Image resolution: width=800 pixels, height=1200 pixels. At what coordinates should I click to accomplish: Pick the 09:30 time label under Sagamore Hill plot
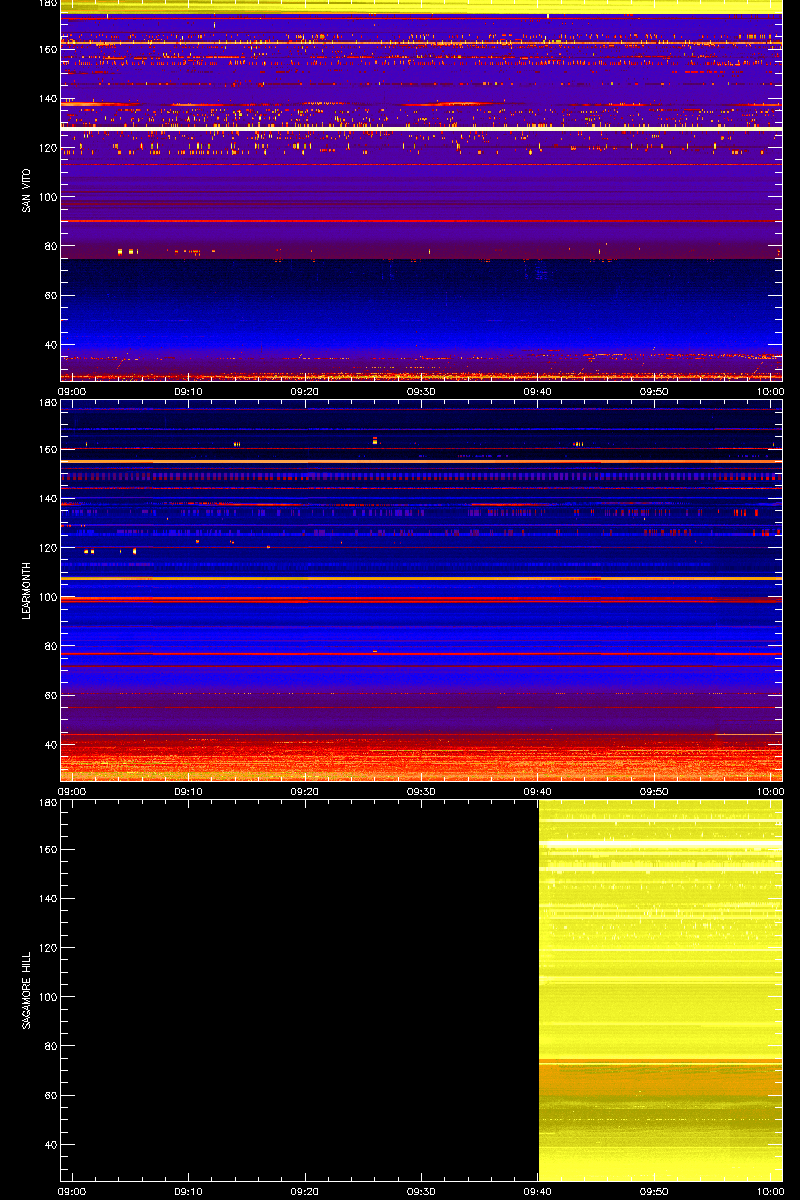click(x=421, y=1191)
